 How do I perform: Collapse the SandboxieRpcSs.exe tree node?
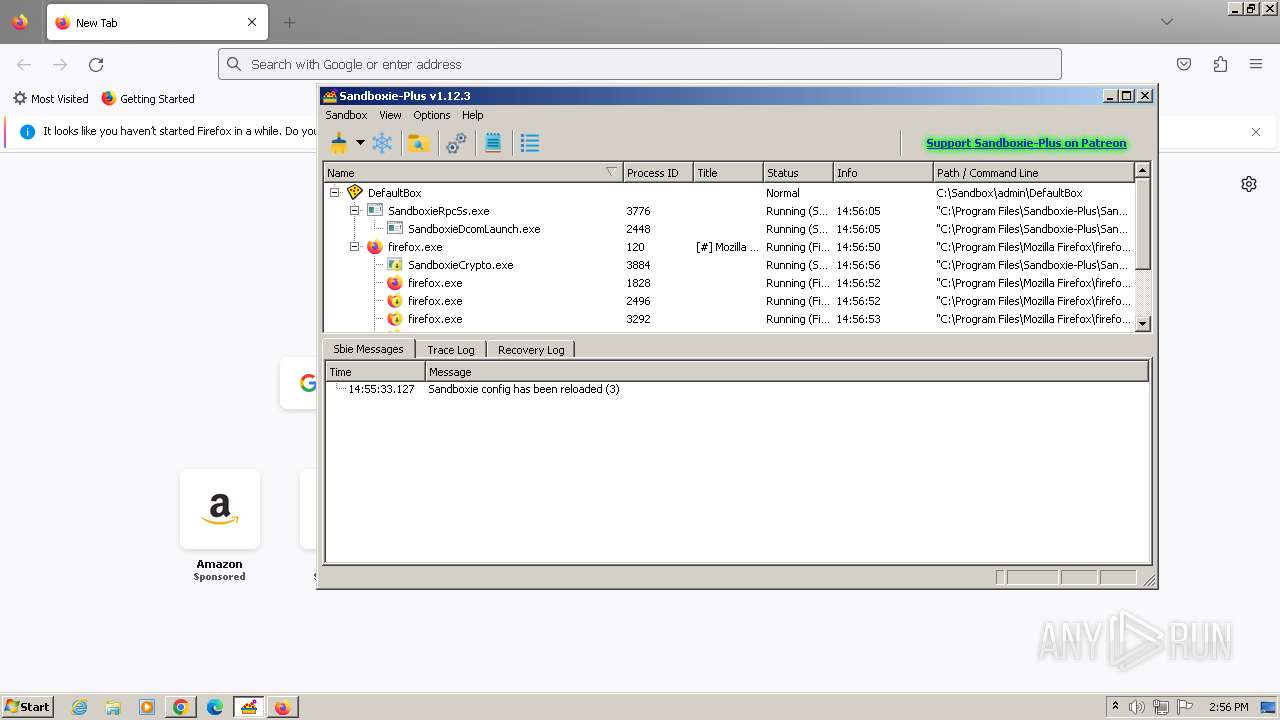coord(355,211)
